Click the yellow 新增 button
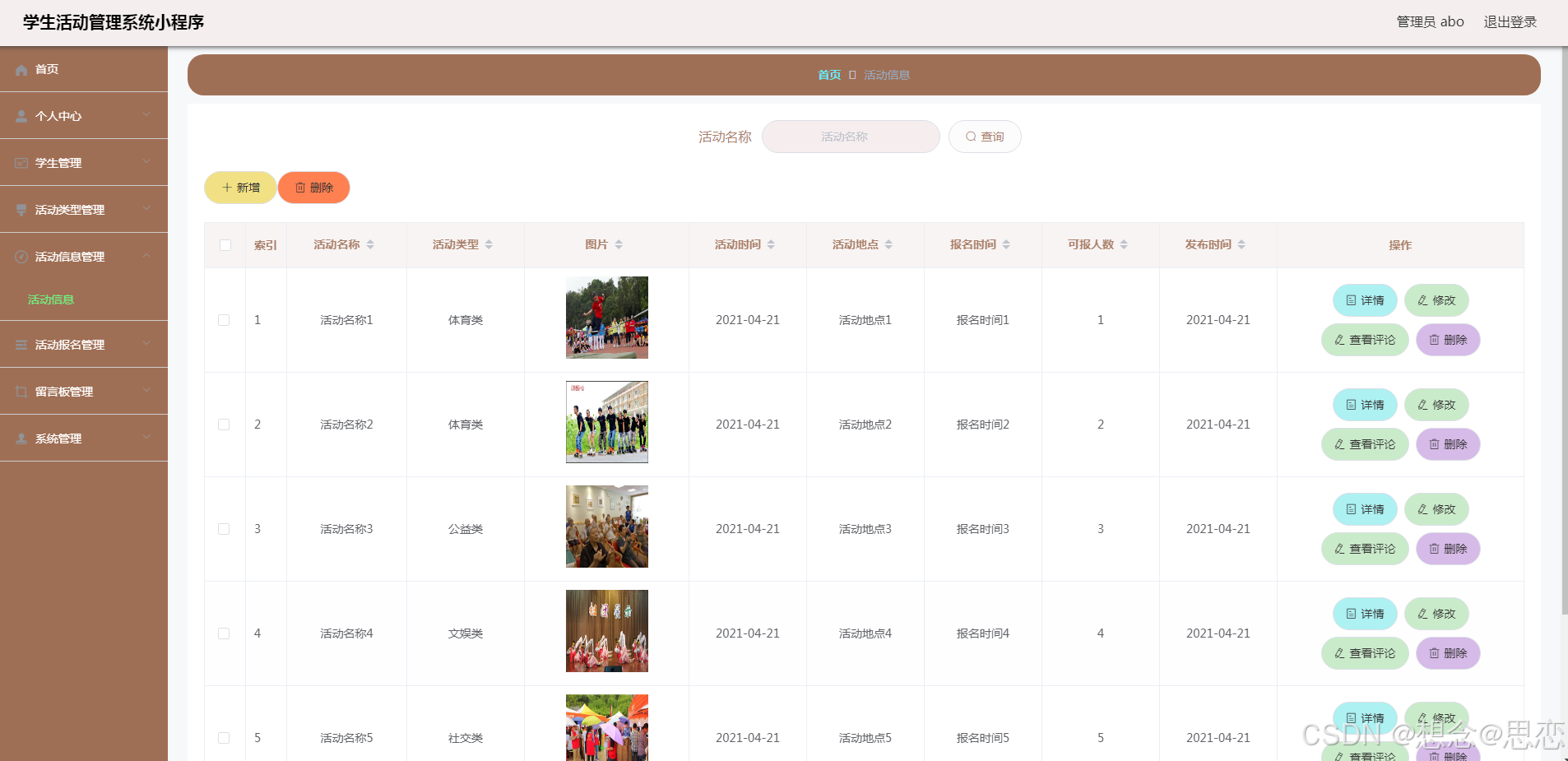Image resolution: width=1568 pixels, height=761 pixels. pos(240,188)
